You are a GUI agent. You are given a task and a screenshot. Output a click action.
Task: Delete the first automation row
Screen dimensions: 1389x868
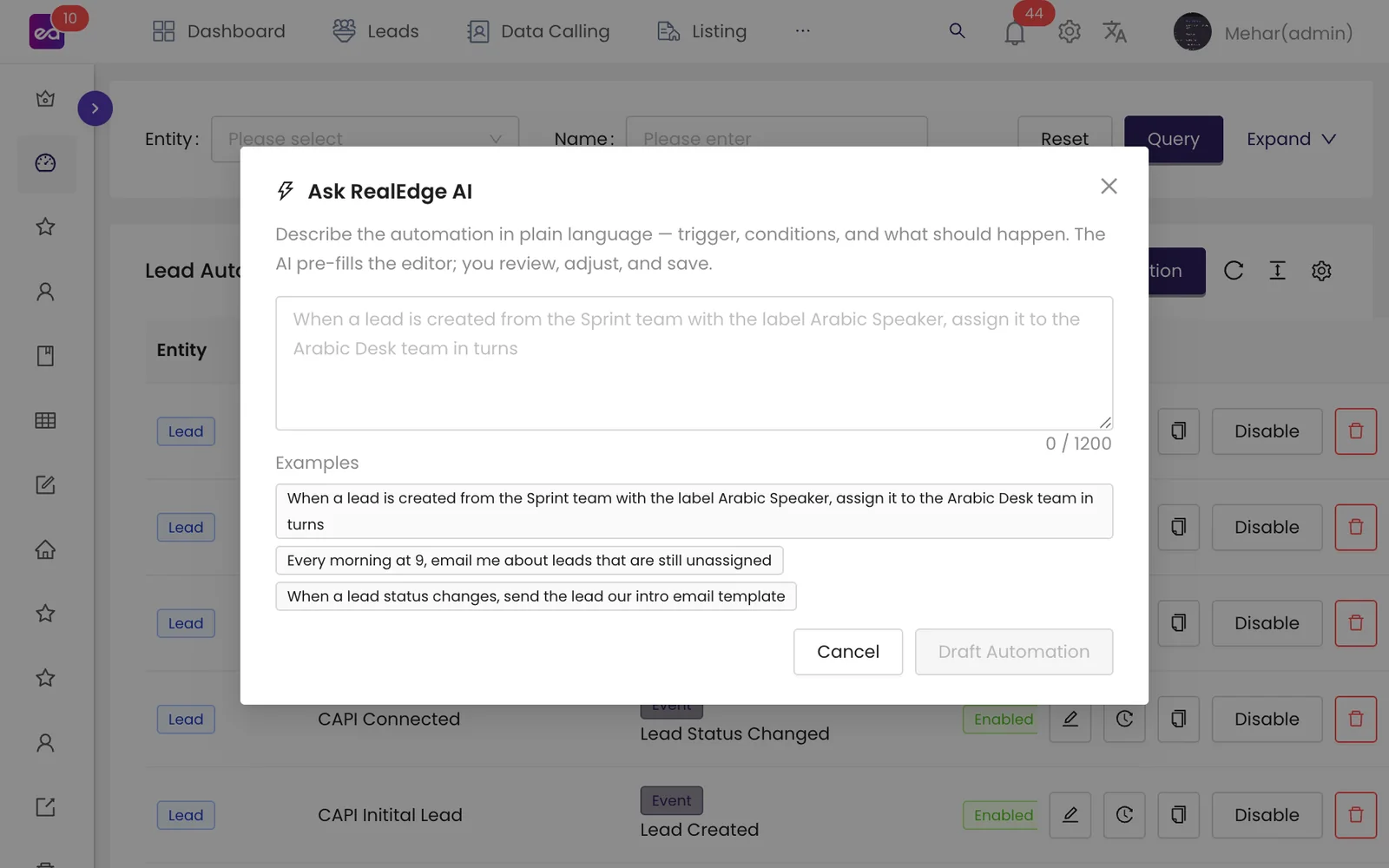1355,431
